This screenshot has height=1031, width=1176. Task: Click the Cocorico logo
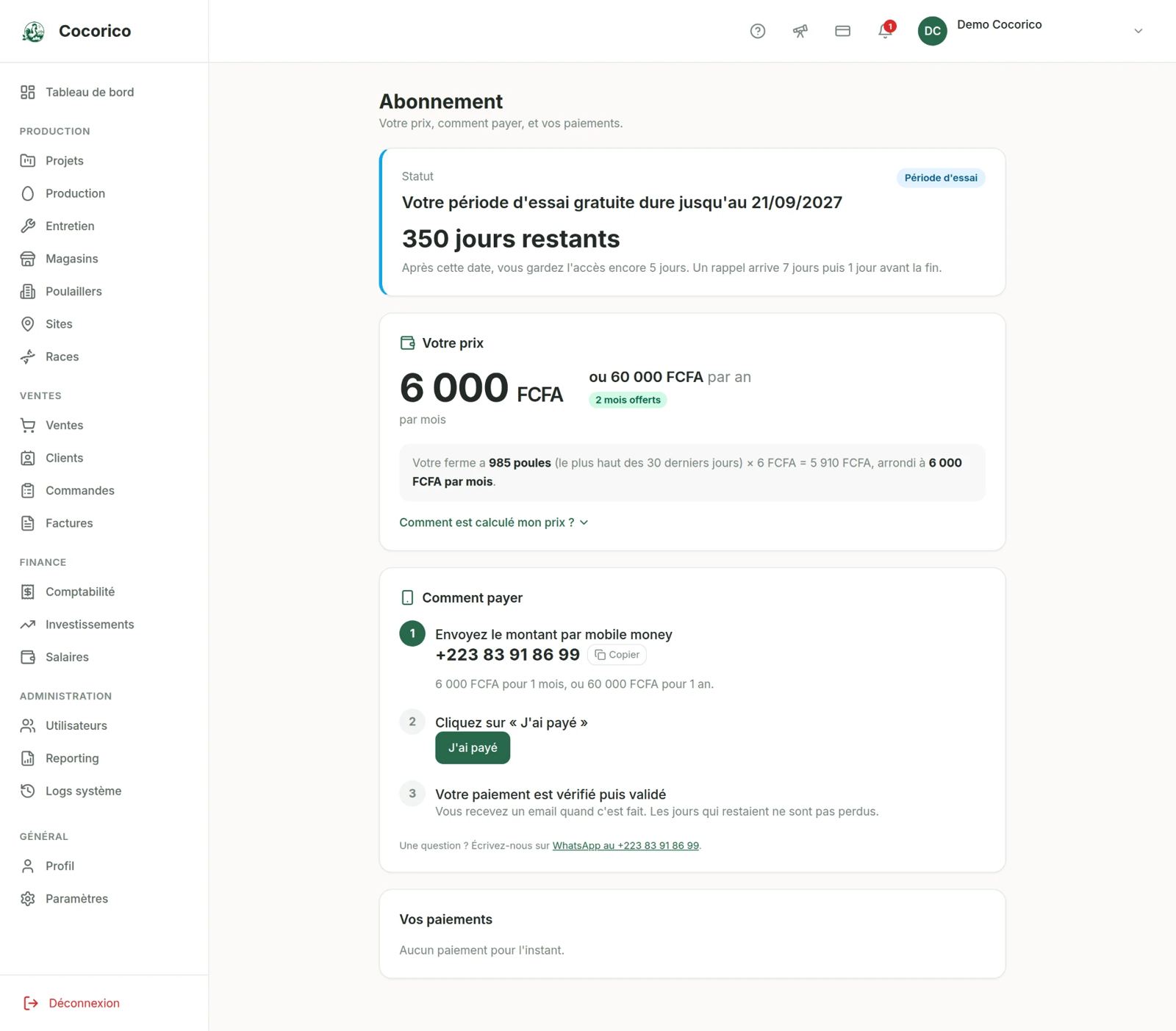tap(33, 31)
